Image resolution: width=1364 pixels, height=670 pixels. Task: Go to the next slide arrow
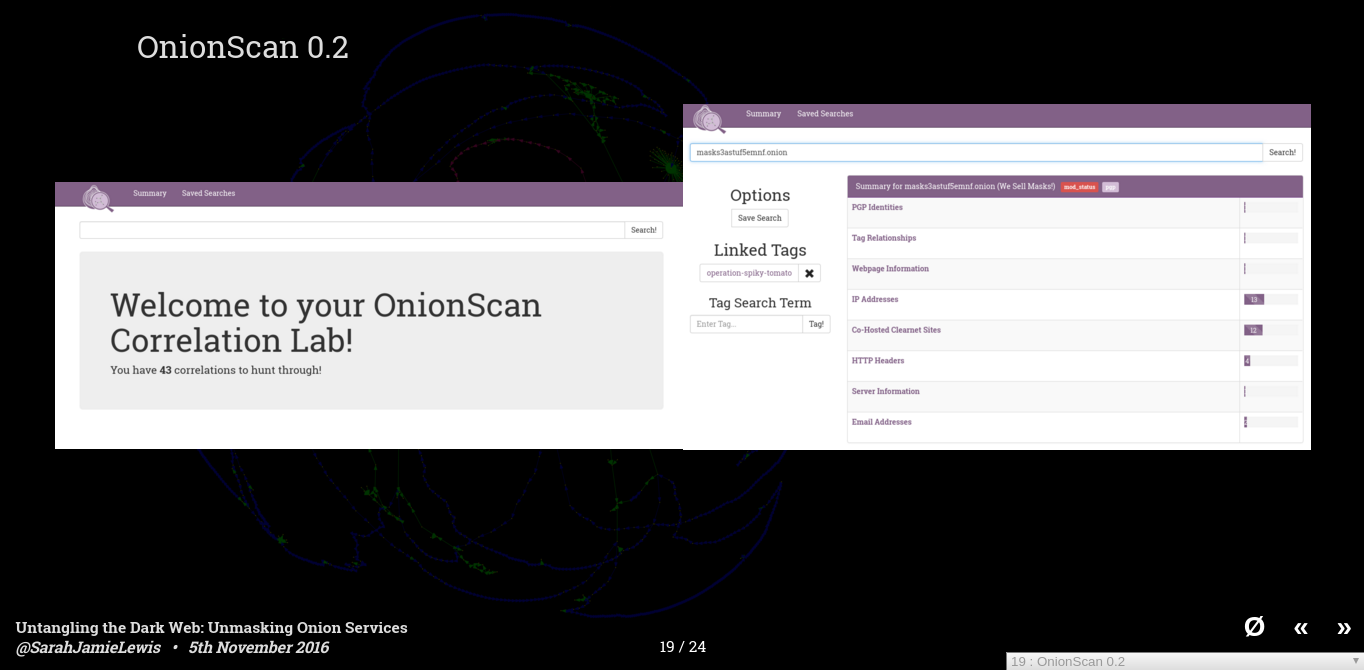pyautogui.click(x=1343, y=628)
